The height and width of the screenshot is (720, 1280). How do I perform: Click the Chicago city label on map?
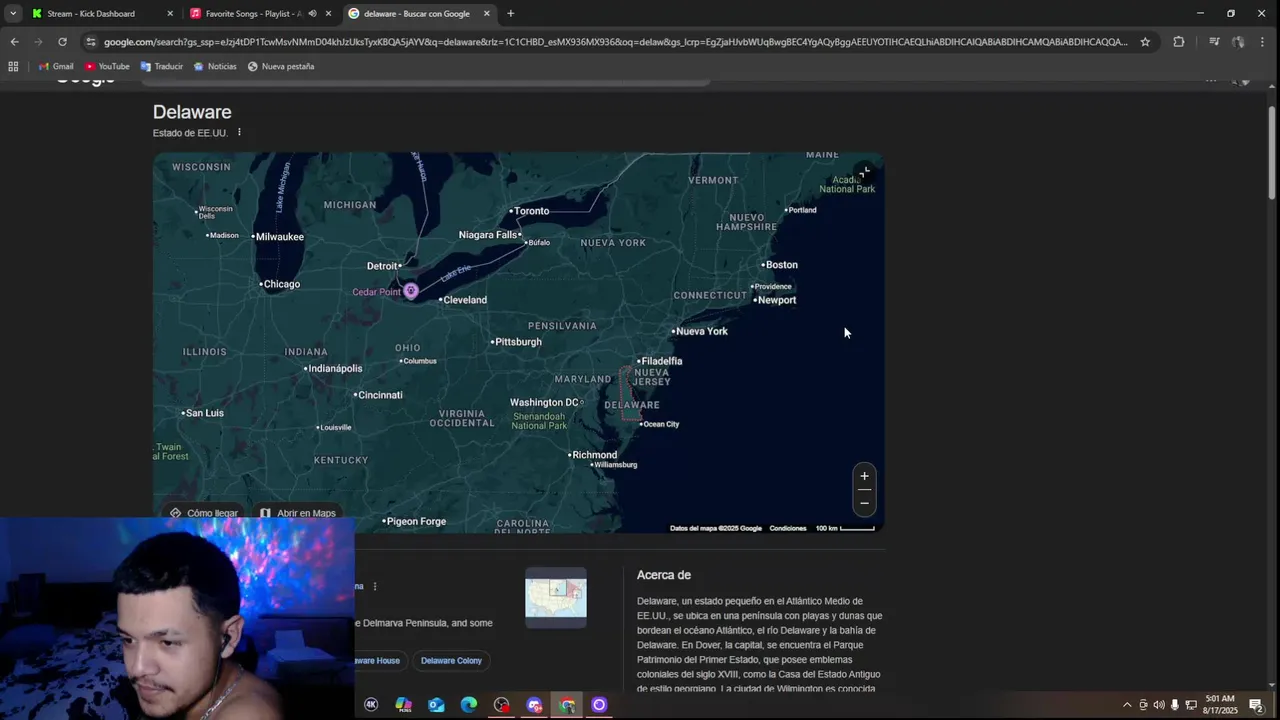[x=282, y=284]
